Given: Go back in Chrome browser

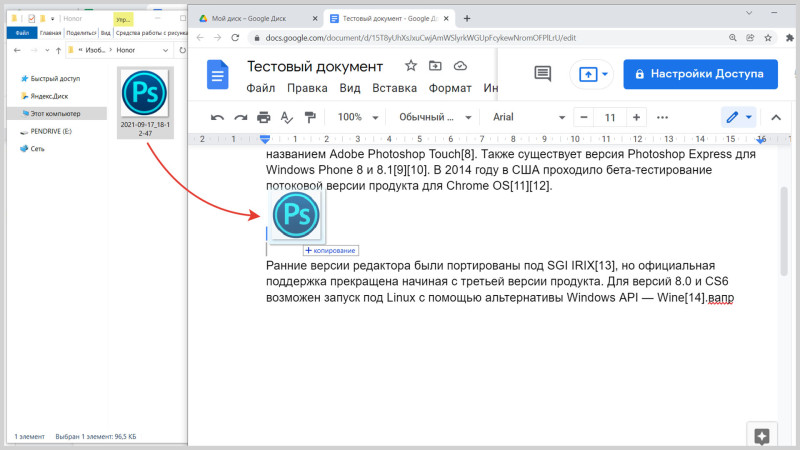Looking at the screenshot, I should click(200, 38).
